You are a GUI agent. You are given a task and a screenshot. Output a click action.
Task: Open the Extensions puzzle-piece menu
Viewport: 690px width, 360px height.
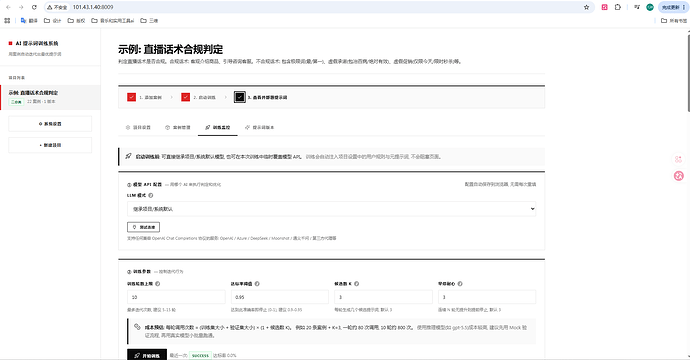[x=618, y=7]
